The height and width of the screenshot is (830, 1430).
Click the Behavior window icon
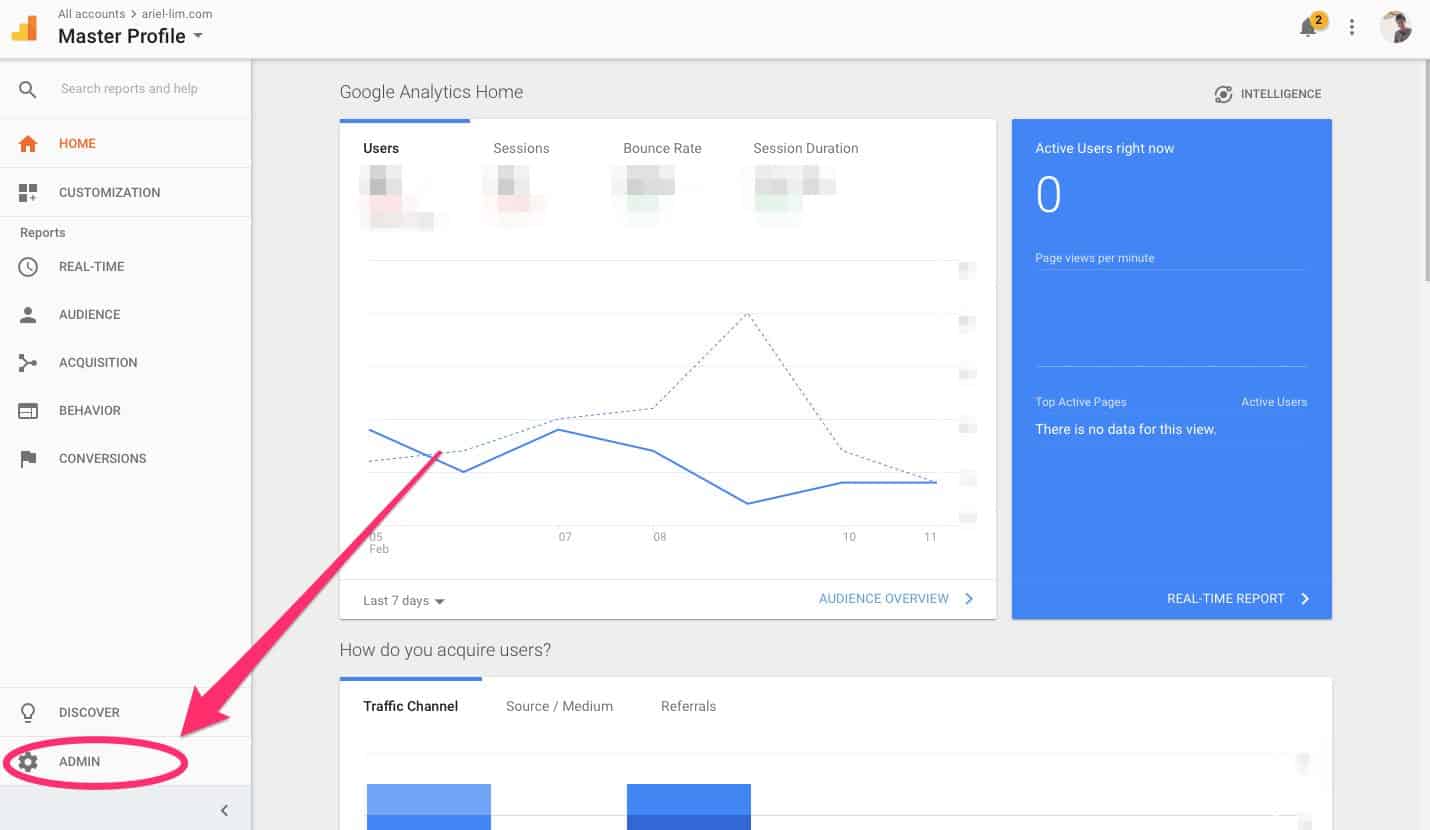point(28,411)
